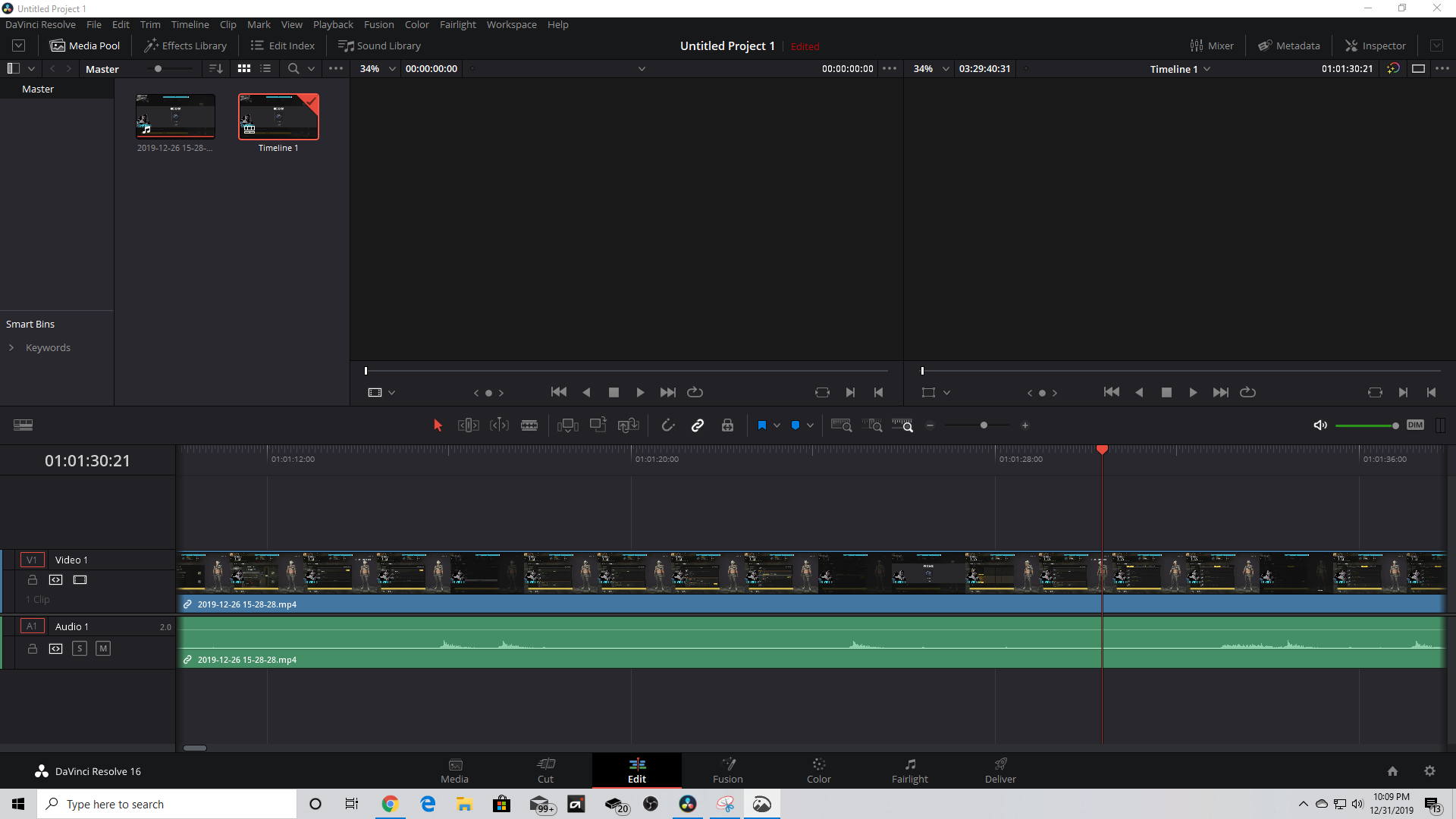Open the Edit Index panel
This screenshot has height=819, width=1456.
click(x=283, y=45)
